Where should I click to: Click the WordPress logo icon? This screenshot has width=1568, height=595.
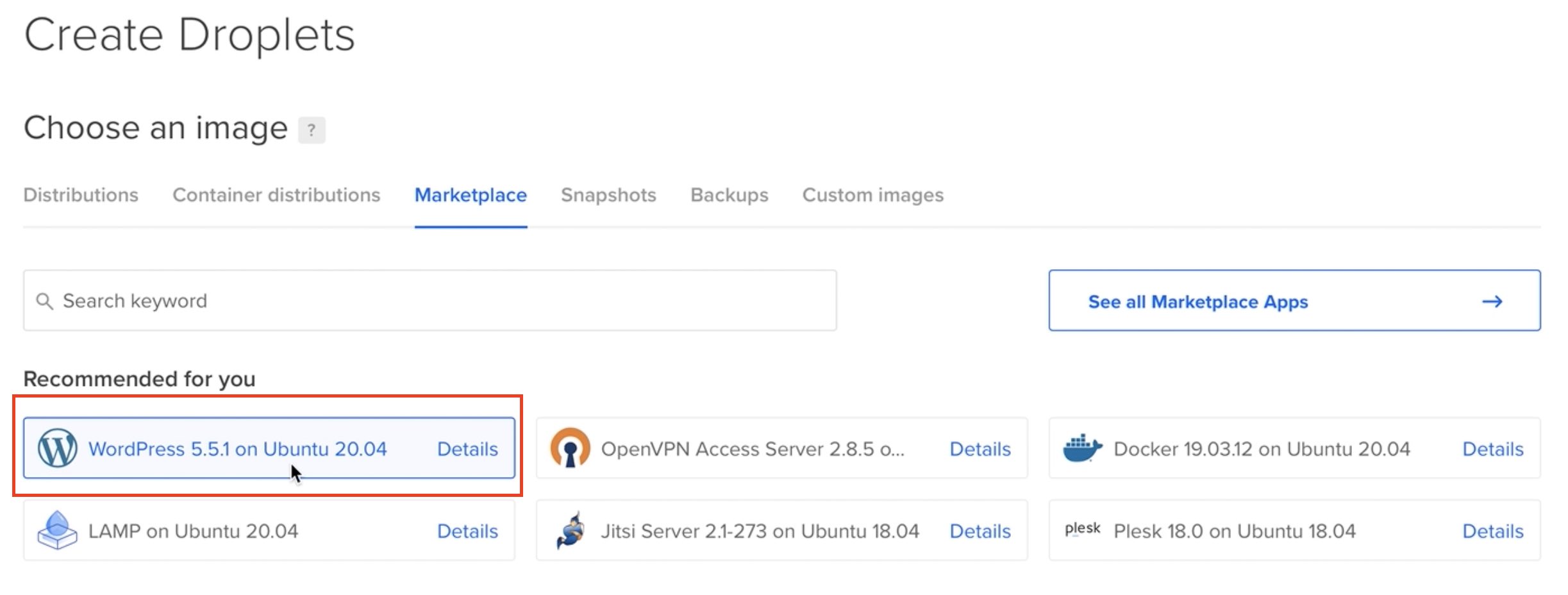[57, 448]
